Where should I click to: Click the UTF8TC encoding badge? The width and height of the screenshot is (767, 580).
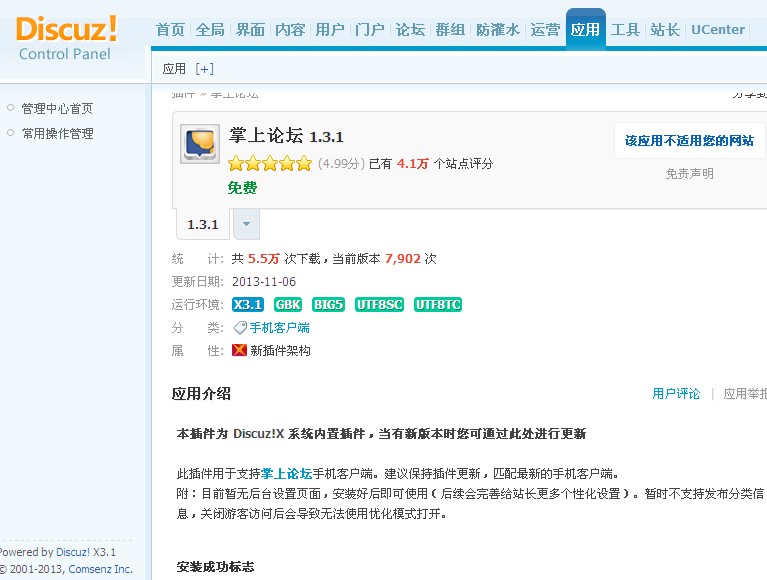pos(438,305)
